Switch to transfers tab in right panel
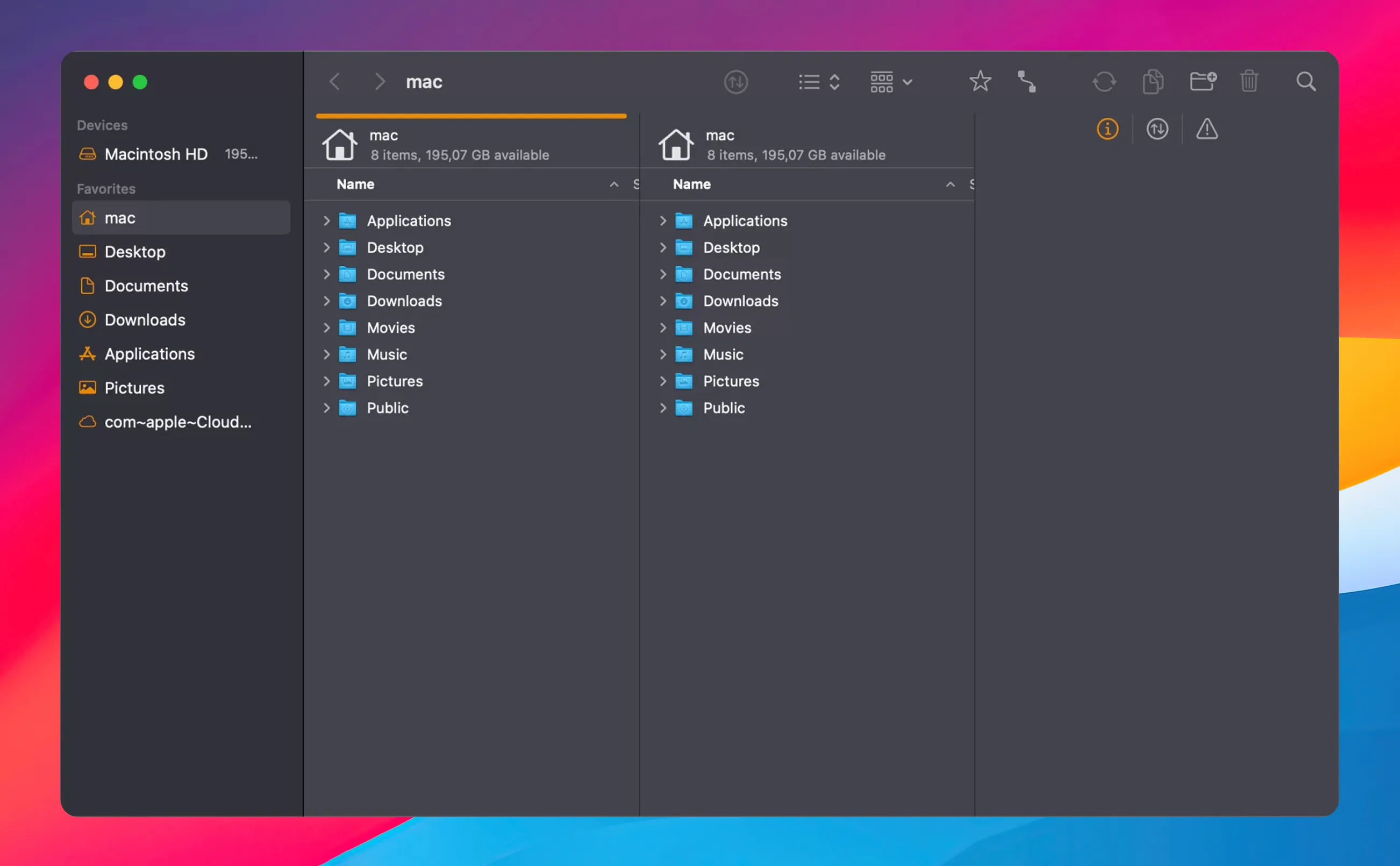 point(1157,129)
